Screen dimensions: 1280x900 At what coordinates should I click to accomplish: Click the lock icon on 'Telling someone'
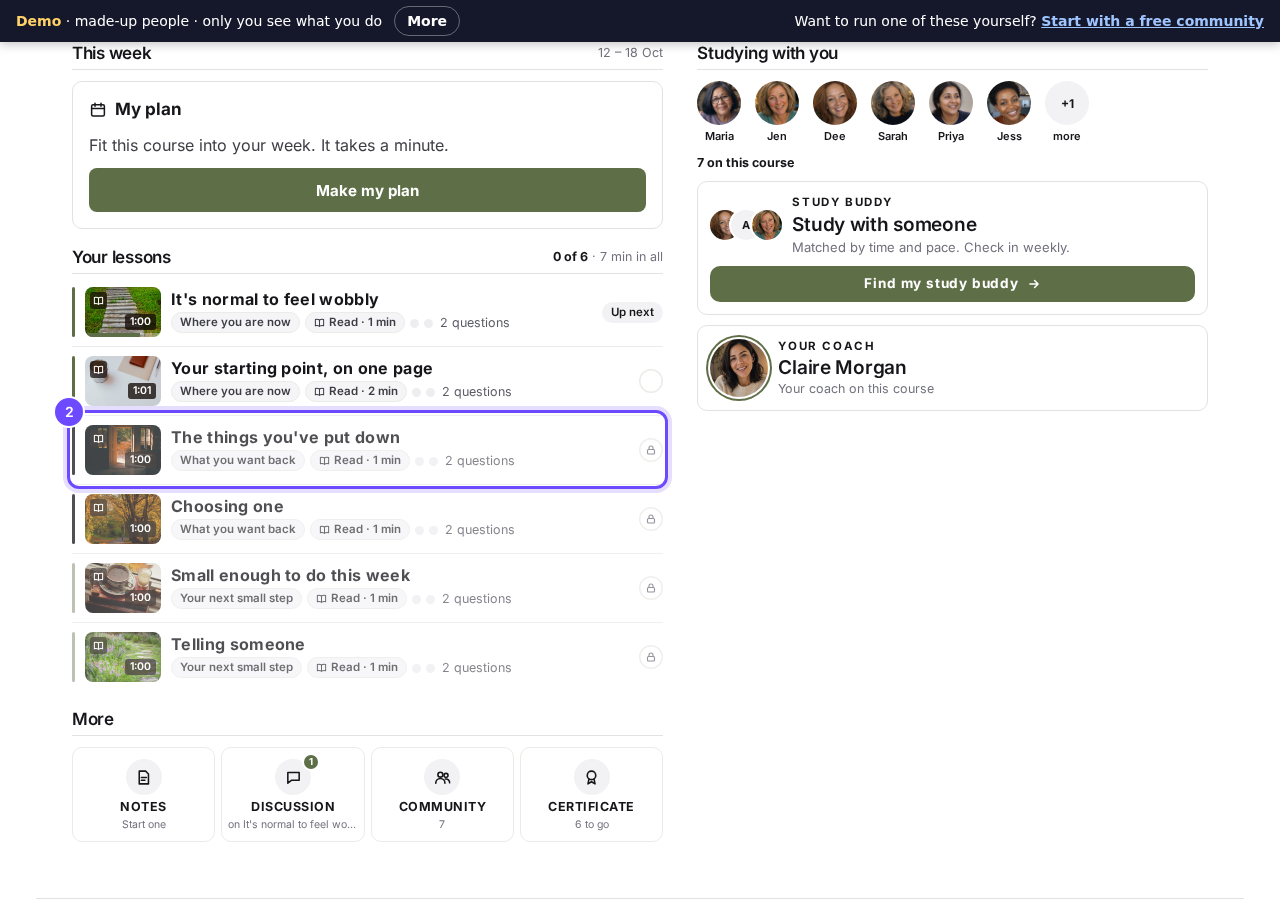pos(651,657)
